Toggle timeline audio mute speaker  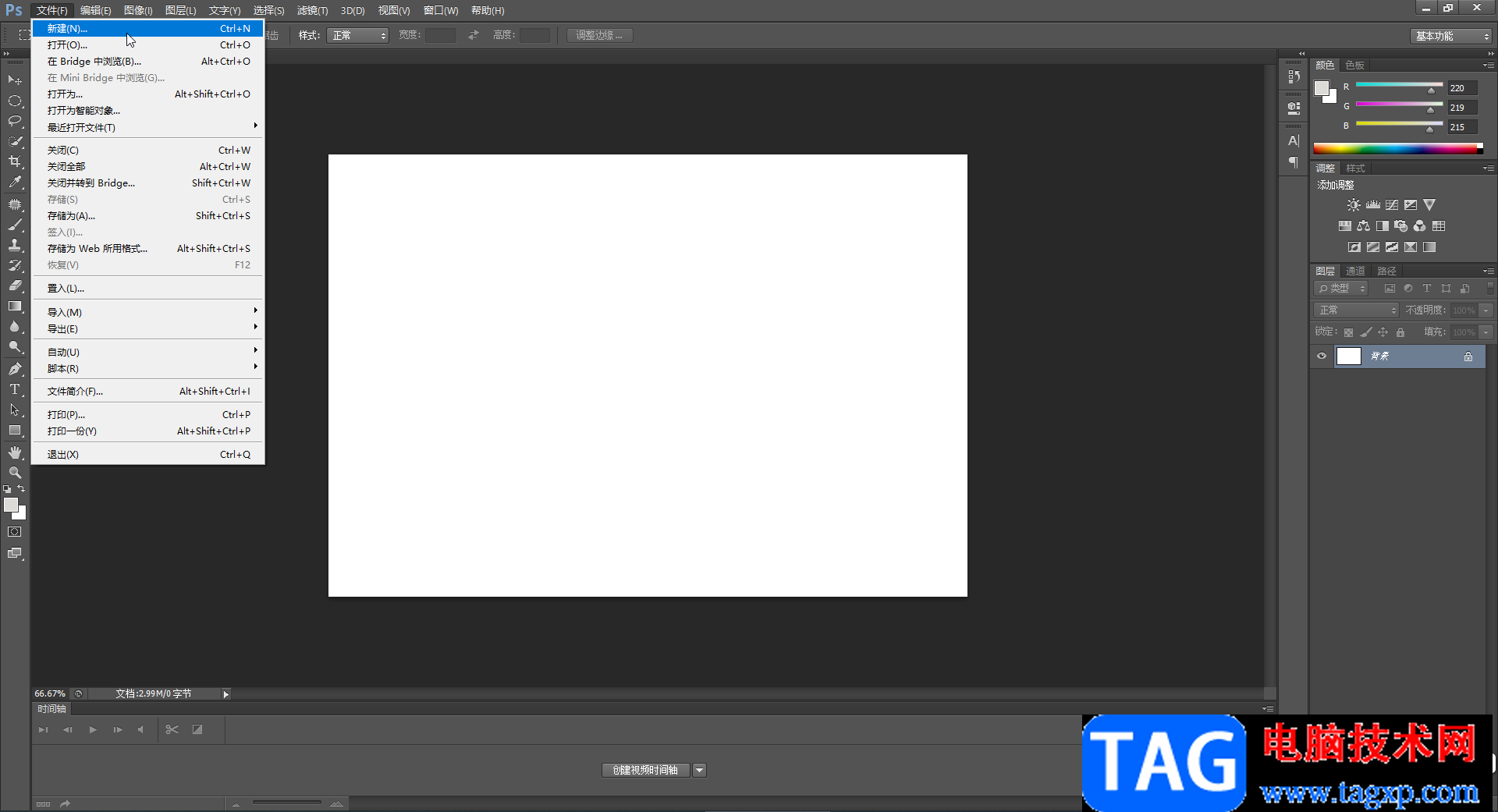(140, 729)
